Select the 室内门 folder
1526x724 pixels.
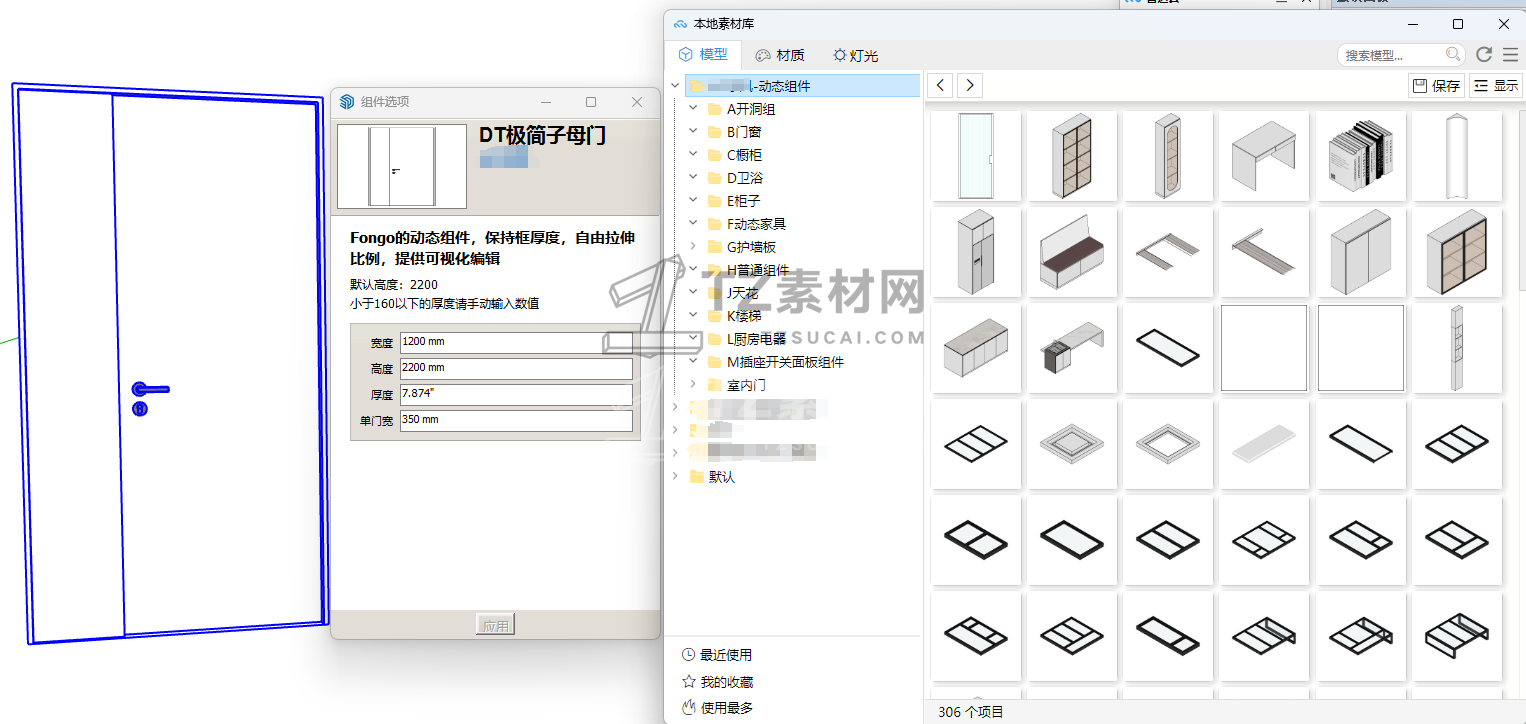pos(736,385)
